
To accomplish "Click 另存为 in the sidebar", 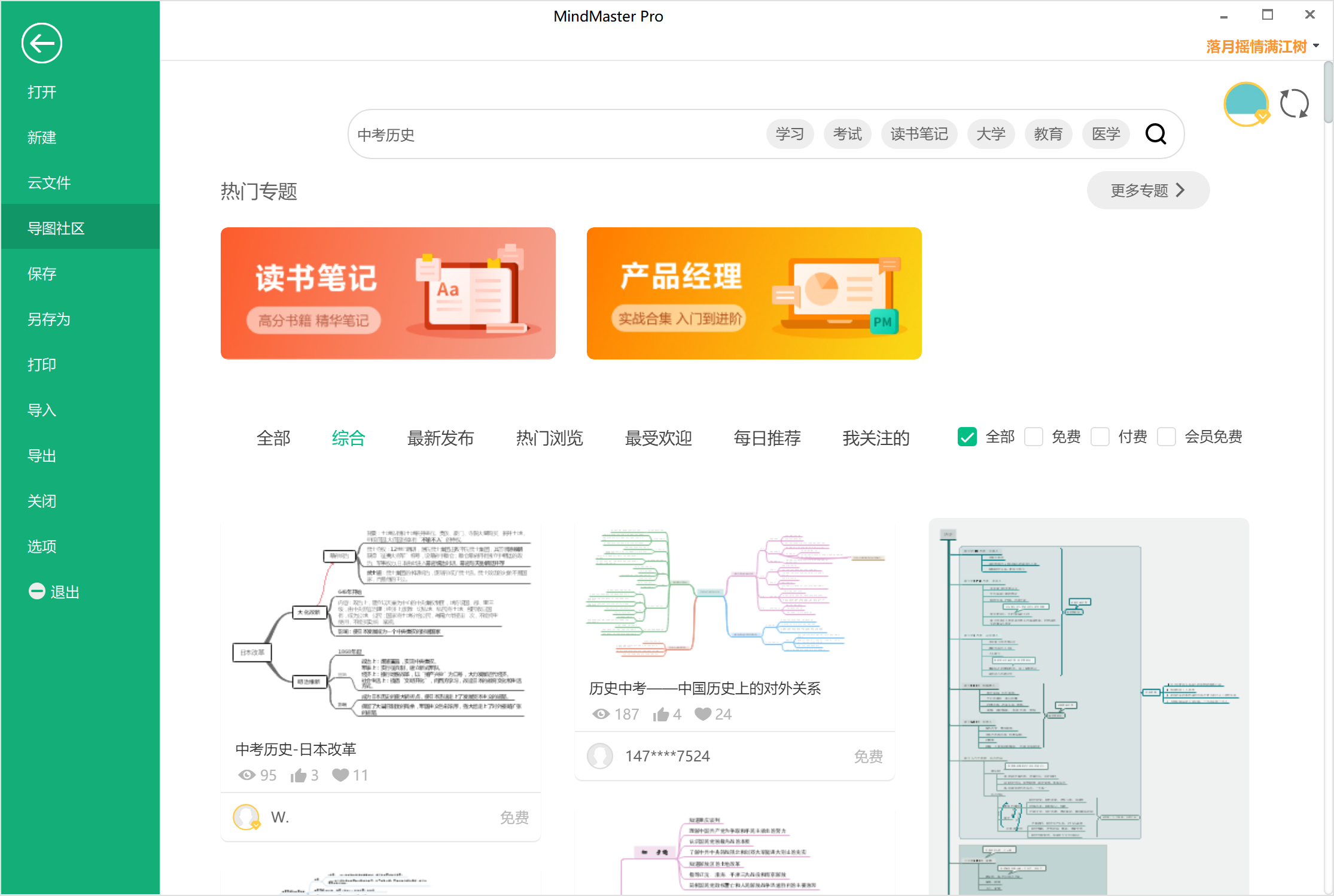I will point(80,319).
